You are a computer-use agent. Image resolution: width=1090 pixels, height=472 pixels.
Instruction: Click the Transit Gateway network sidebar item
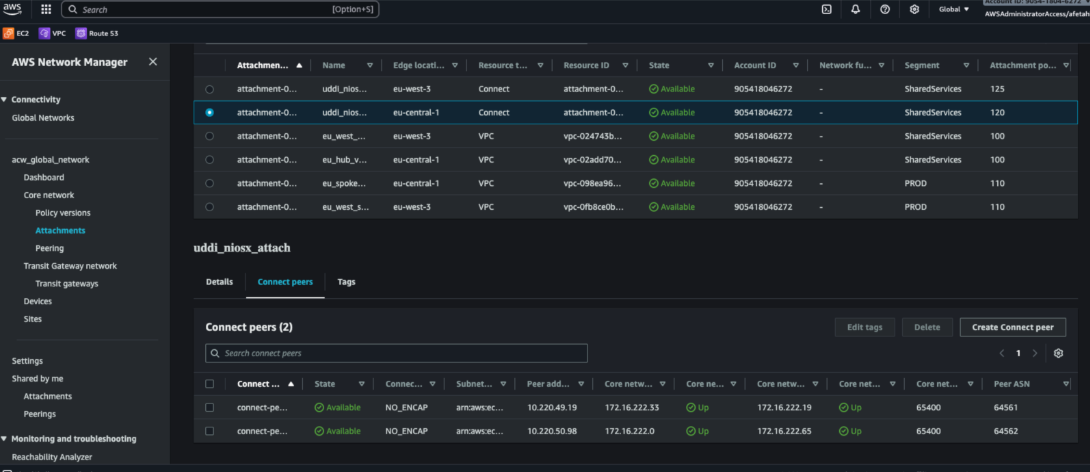70,266
